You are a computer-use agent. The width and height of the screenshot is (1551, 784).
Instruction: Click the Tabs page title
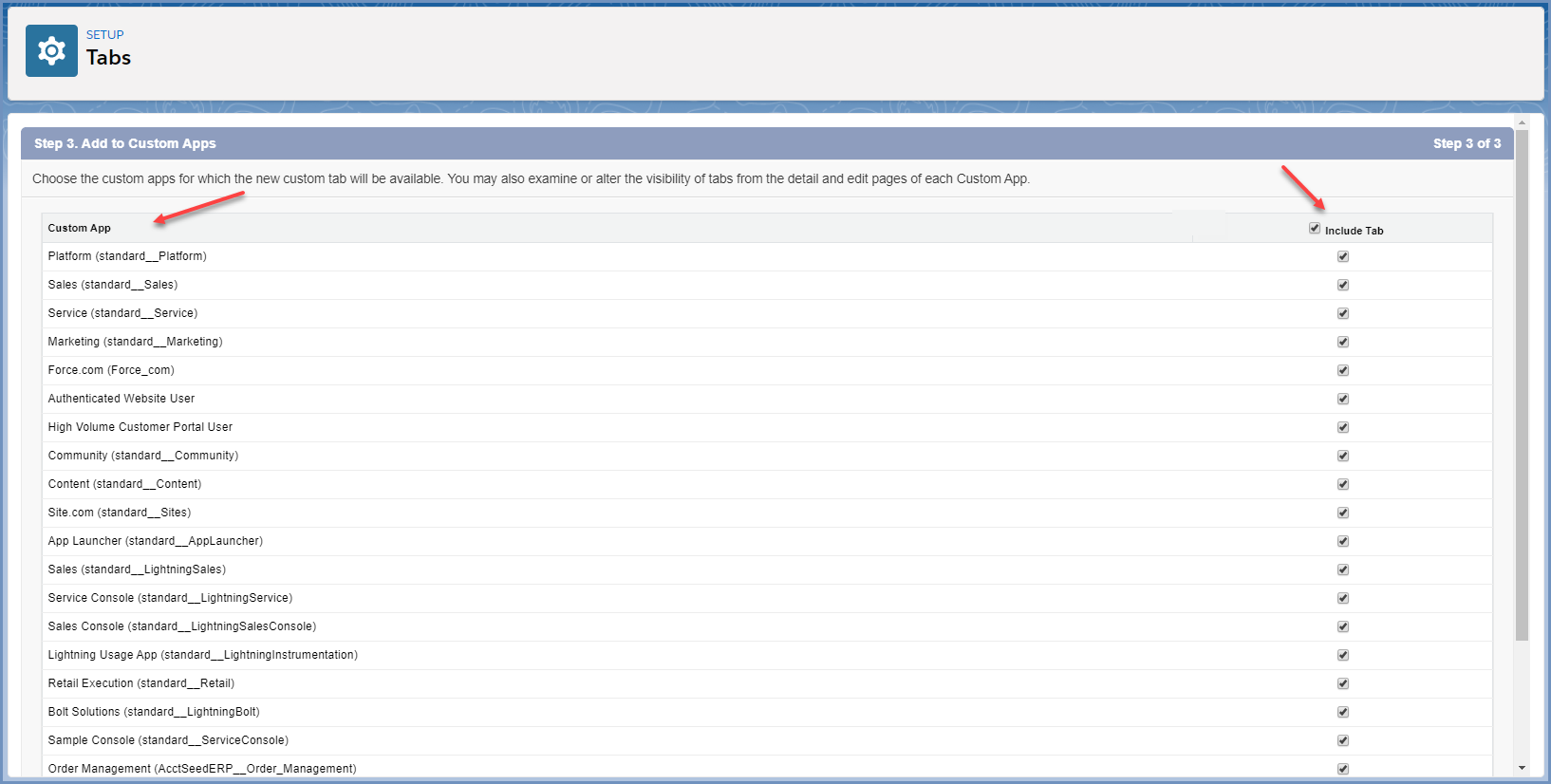coord(108,58)
